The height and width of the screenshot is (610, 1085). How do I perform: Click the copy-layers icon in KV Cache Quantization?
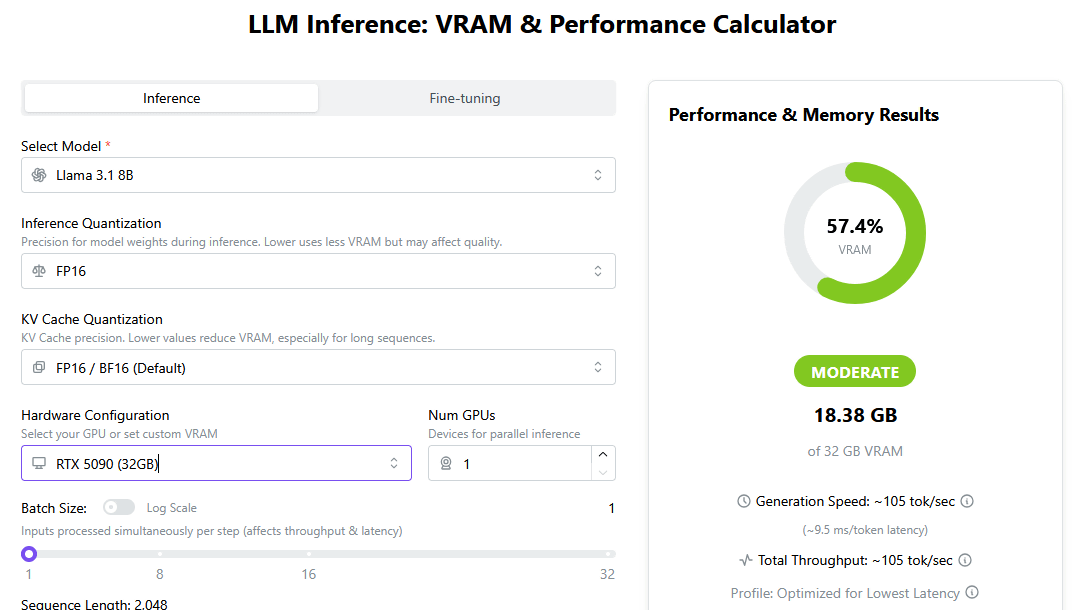click(x=39, y=367)
